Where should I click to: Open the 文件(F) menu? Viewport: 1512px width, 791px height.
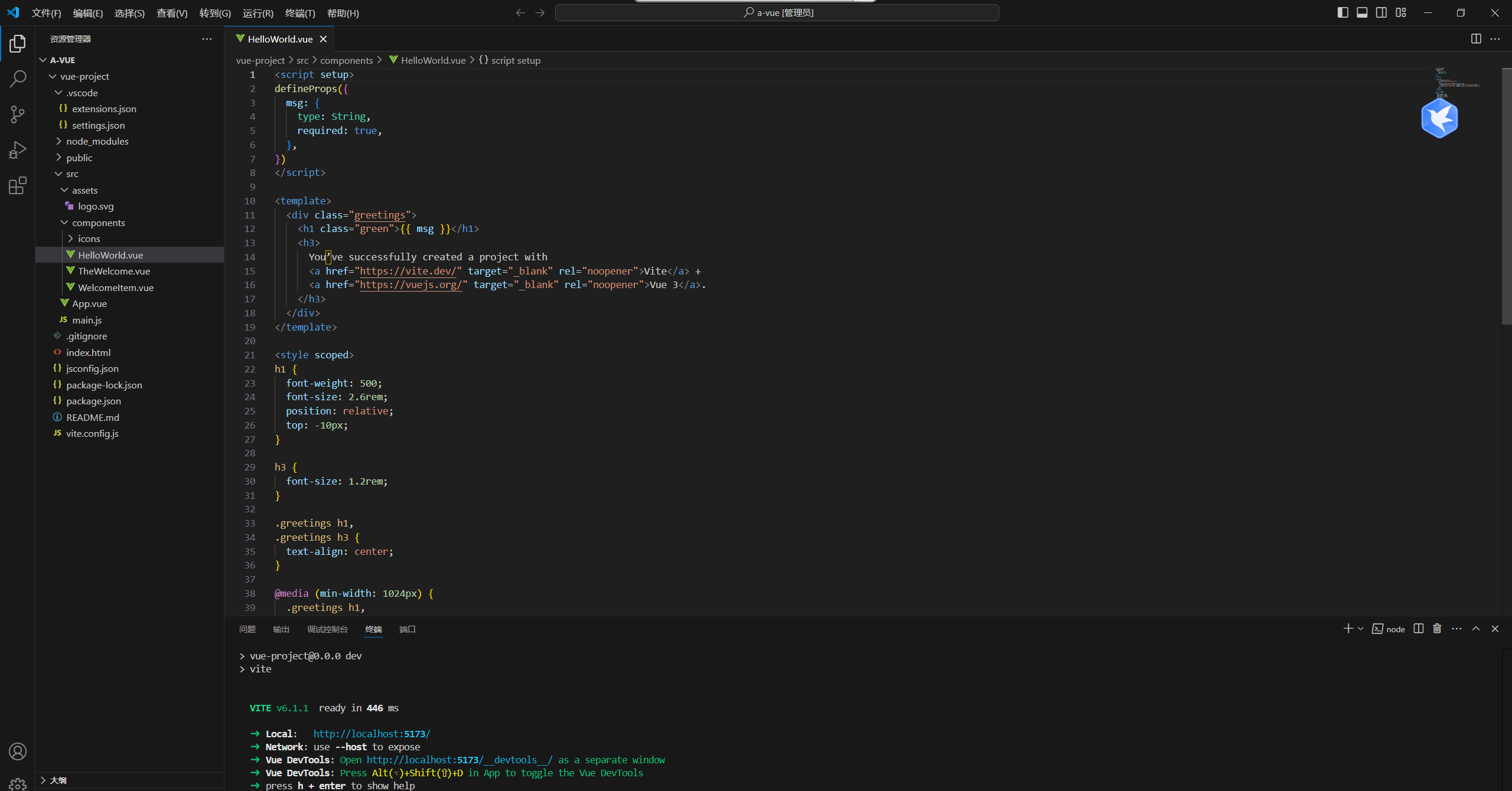[46, 13]
